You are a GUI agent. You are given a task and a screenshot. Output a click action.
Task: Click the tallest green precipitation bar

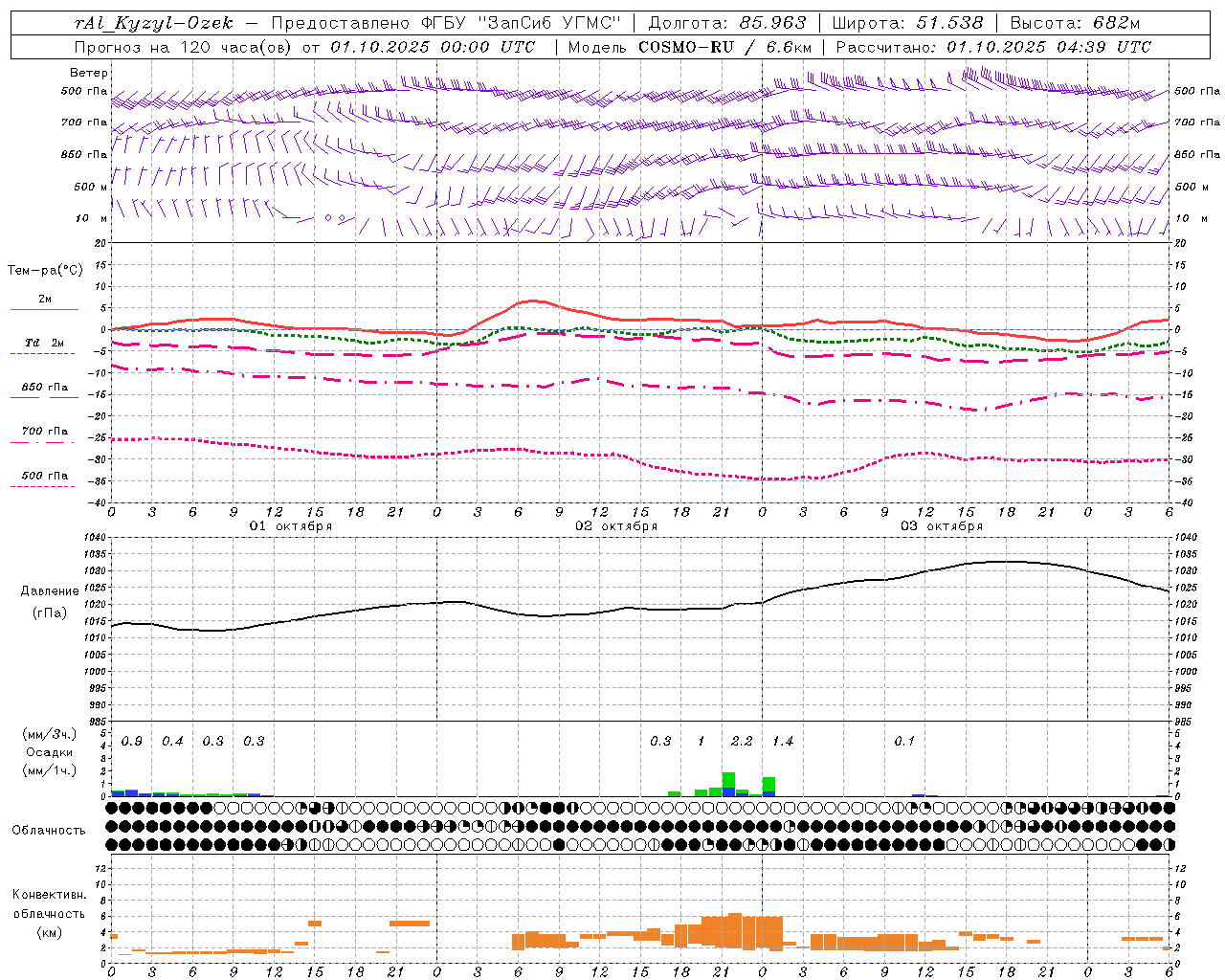pyautogui.click(x=728, y=780)
